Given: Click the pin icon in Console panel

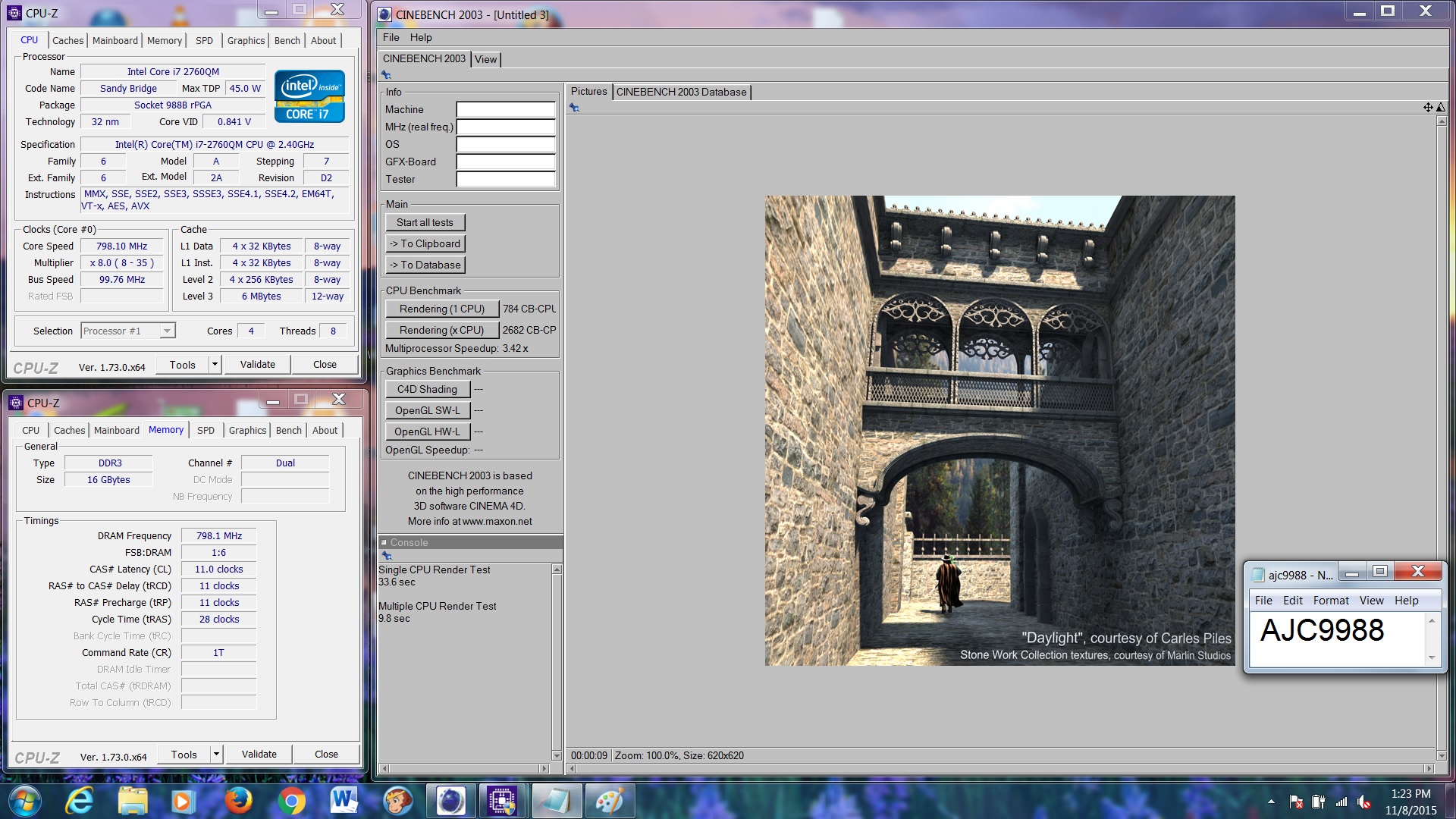Looking at the screenshot, I should pos(386,556).
